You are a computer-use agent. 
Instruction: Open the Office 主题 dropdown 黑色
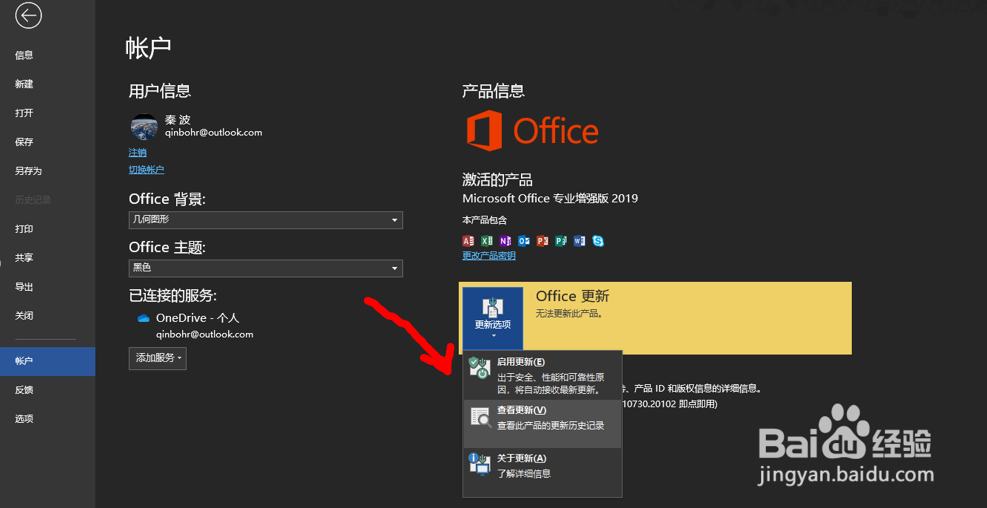point(266,268)
